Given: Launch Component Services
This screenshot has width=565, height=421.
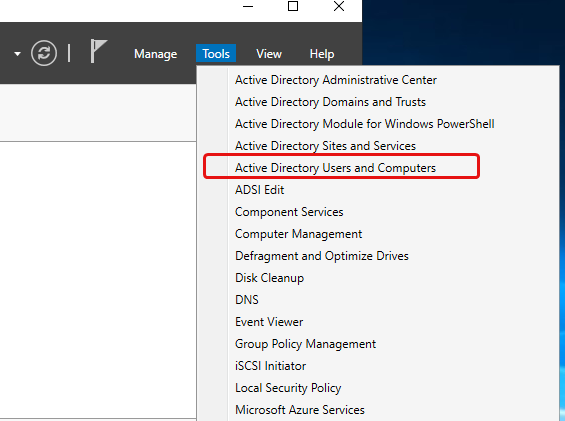Looking at the screenshot, I should [x=289, y=212].
